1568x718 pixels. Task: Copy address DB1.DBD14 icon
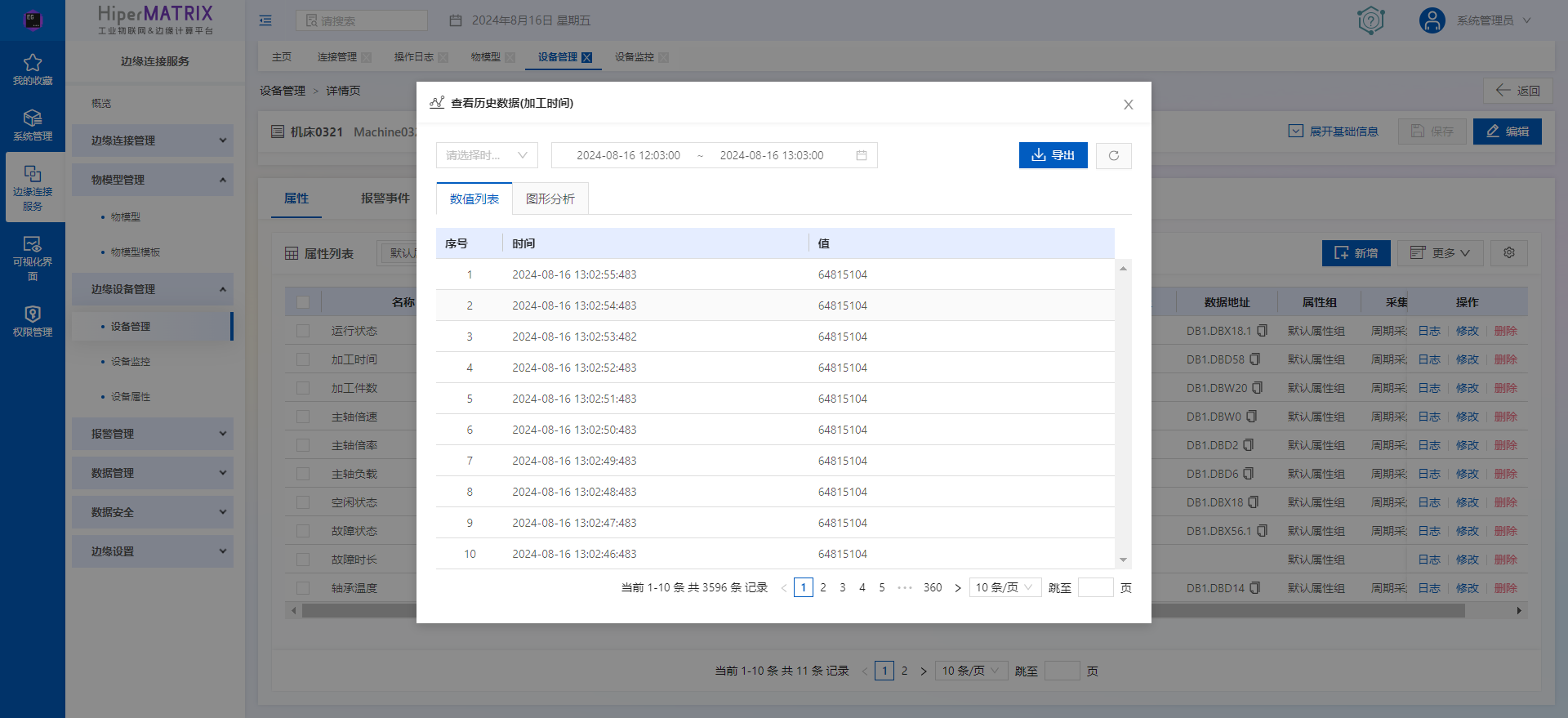tap(1255, 588)
